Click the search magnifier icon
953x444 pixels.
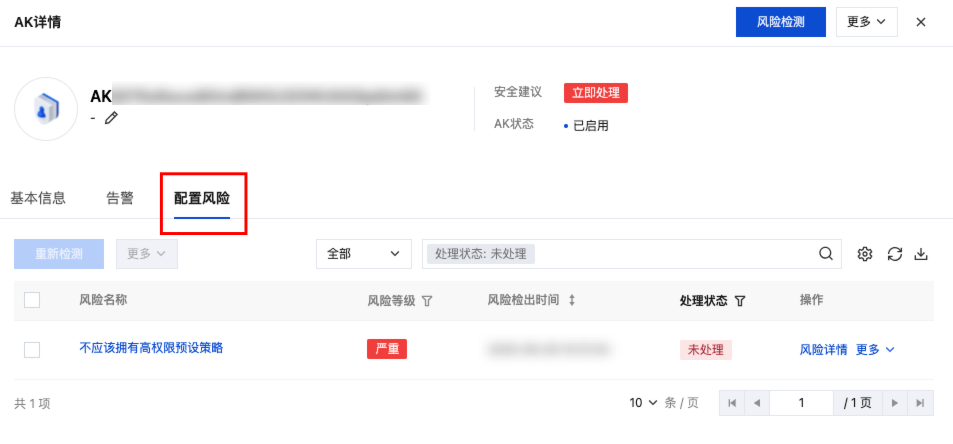tap(826, 254)
